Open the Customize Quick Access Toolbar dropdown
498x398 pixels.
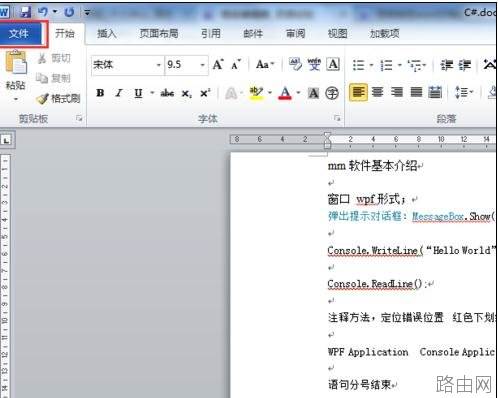(x=87, y=13)
